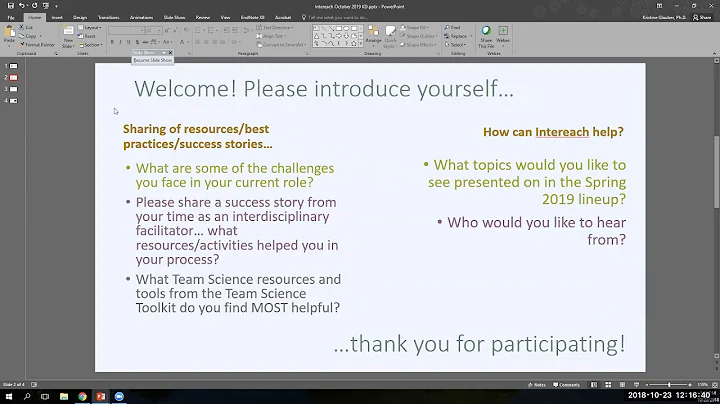
Task: Toggle text Shadow formatting
Action: pos(137,42)
